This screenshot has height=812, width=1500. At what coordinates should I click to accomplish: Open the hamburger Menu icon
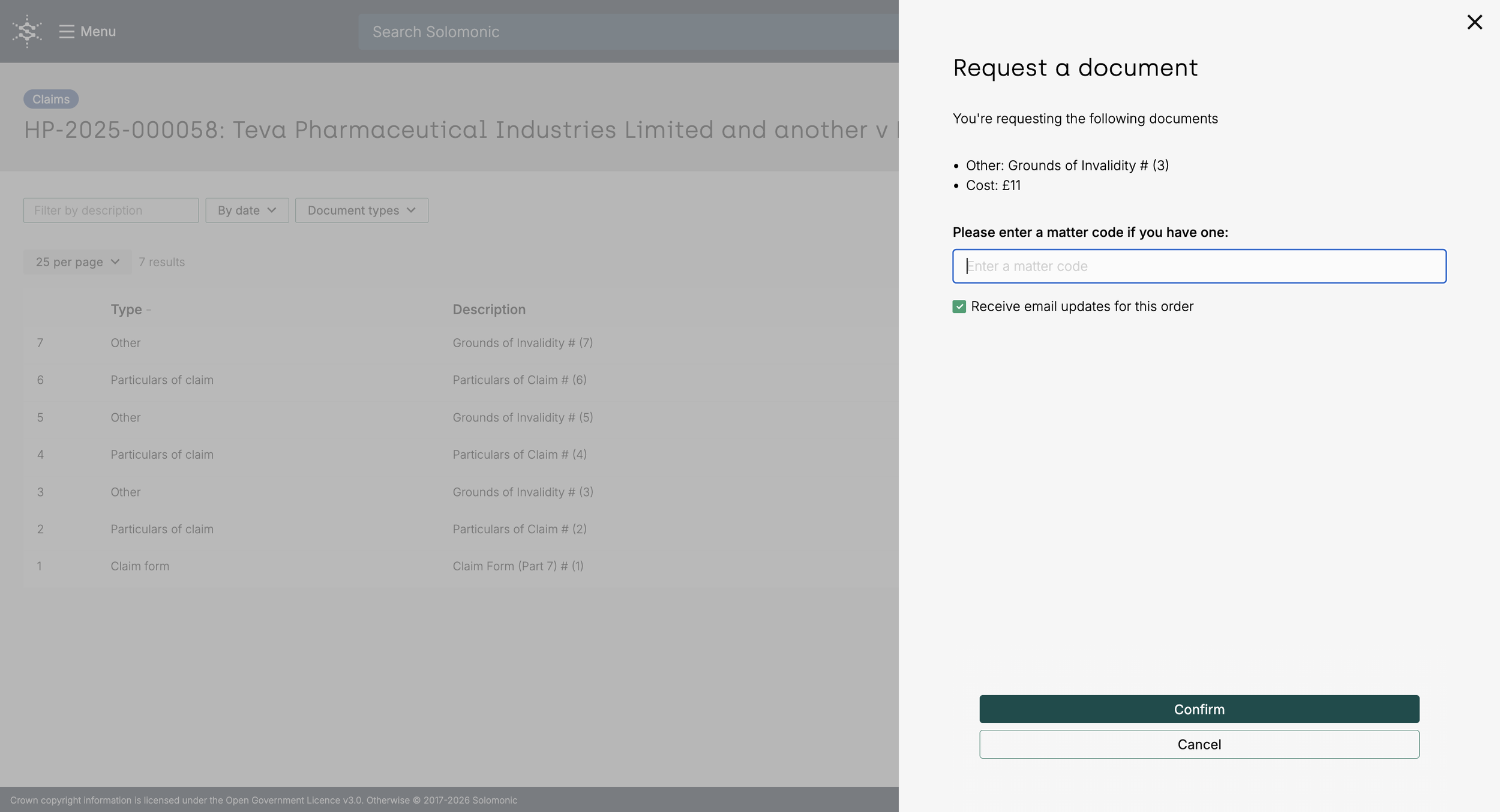pos(66,31)
